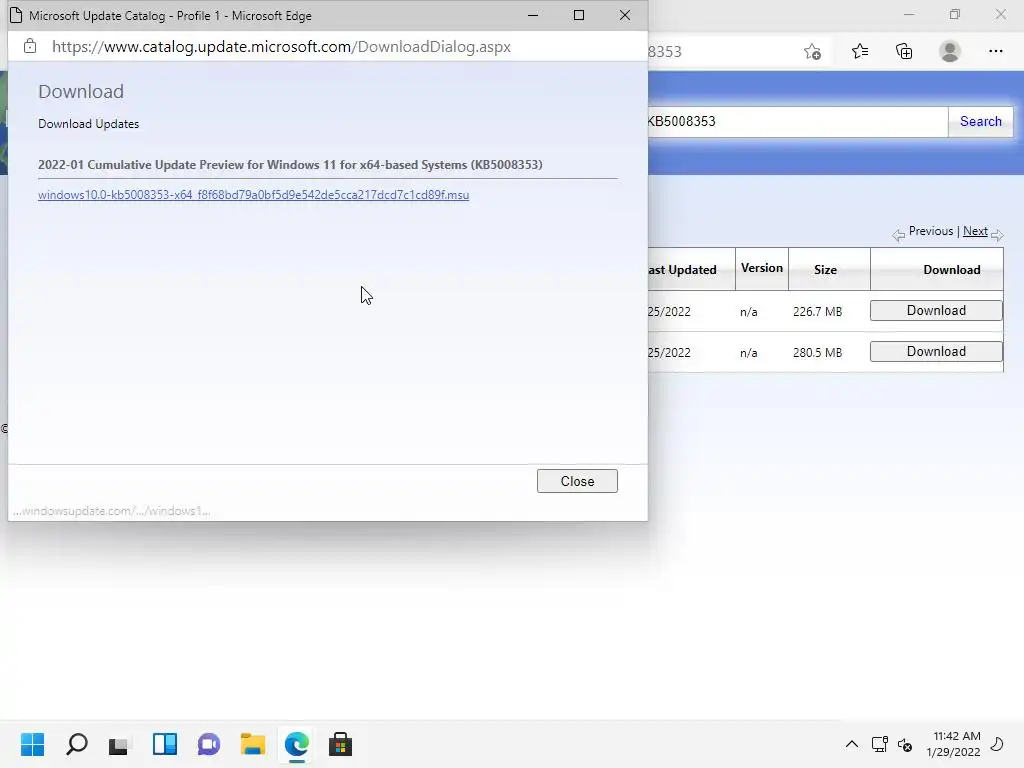The width and height of the screenshot is (1024, 768).
Task: Maximize the Download dialog window
Action: click(x=579, y=15)
